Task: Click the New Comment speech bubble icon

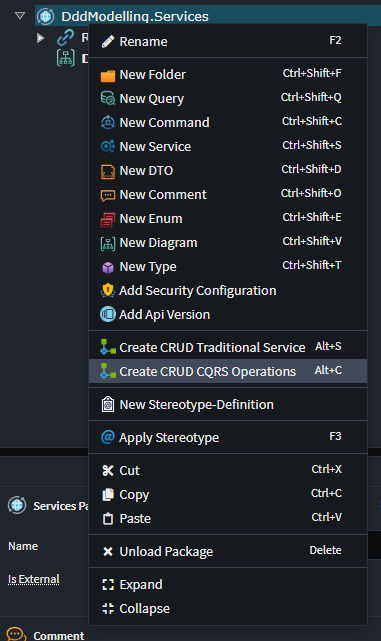Action: click(108, 195)
